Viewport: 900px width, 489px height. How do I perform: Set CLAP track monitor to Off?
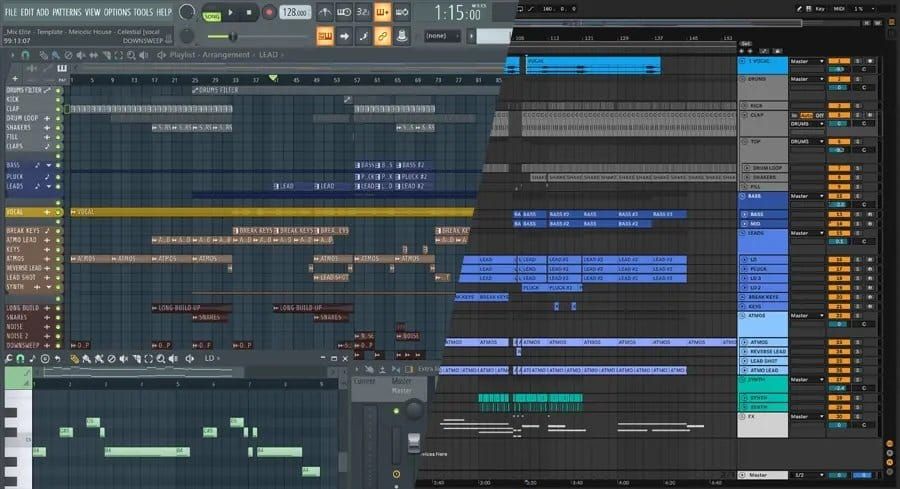point(820,115)
